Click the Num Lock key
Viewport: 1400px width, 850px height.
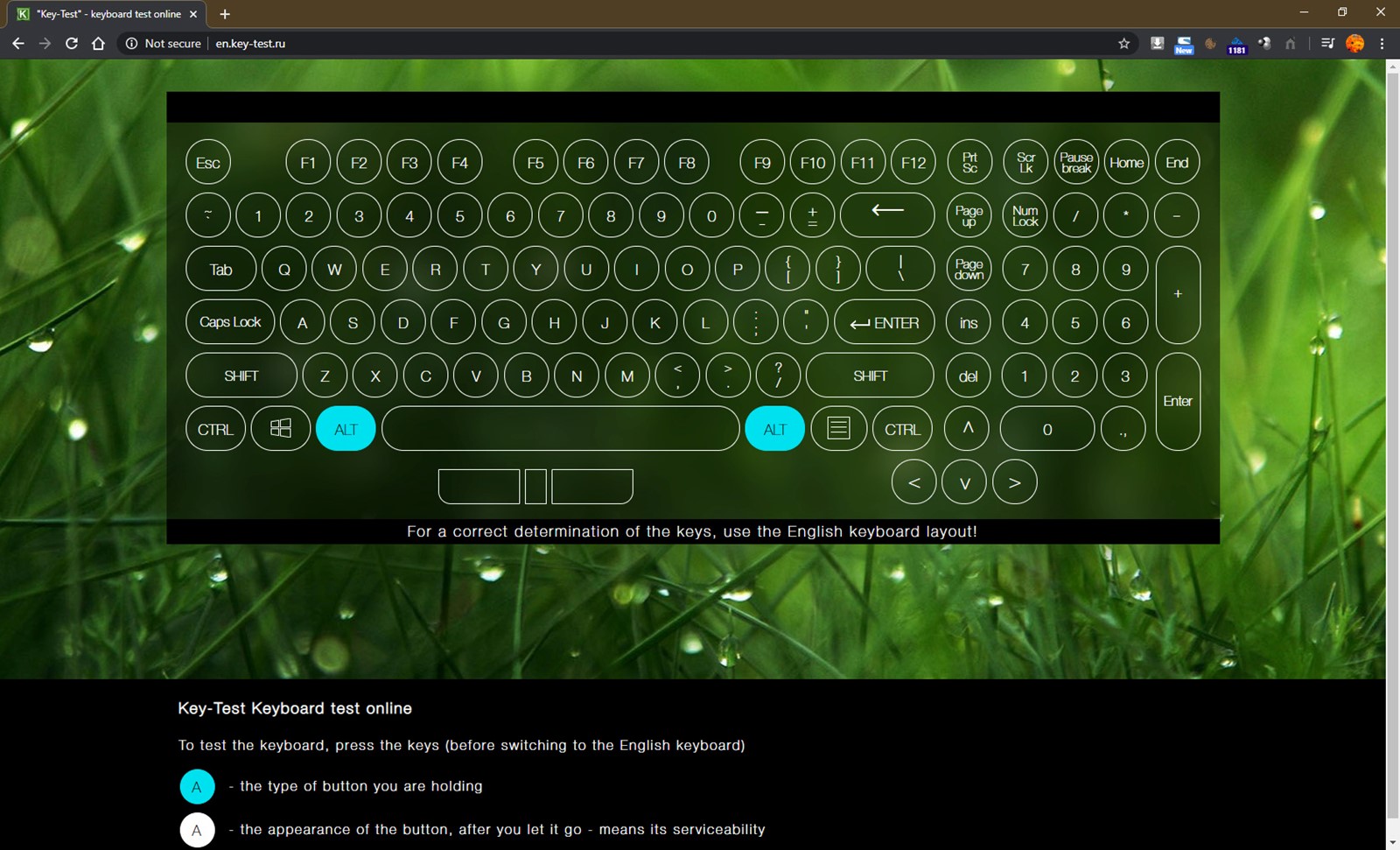(x=1025, y=215)
